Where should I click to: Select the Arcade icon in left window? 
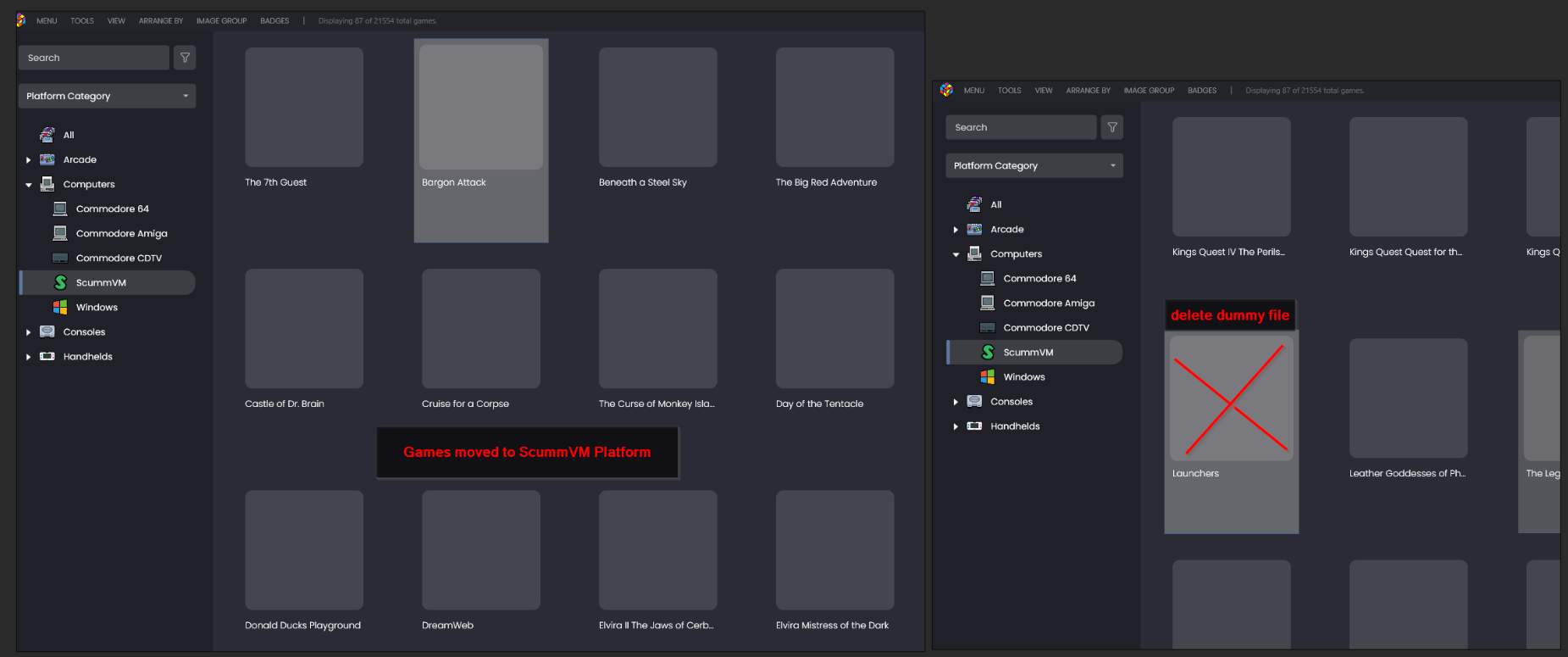(x=47, y=159)
